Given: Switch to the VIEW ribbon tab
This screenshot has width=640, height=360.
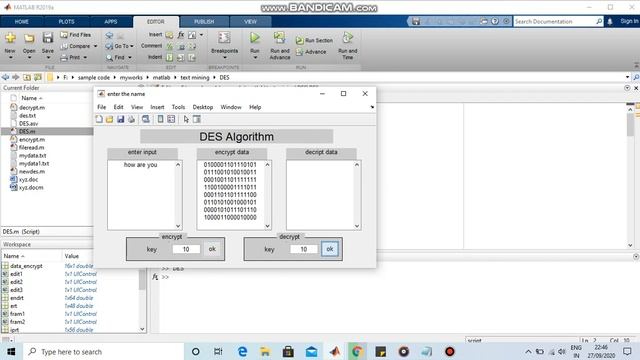Looking at the screenshot, I should 250,22.
